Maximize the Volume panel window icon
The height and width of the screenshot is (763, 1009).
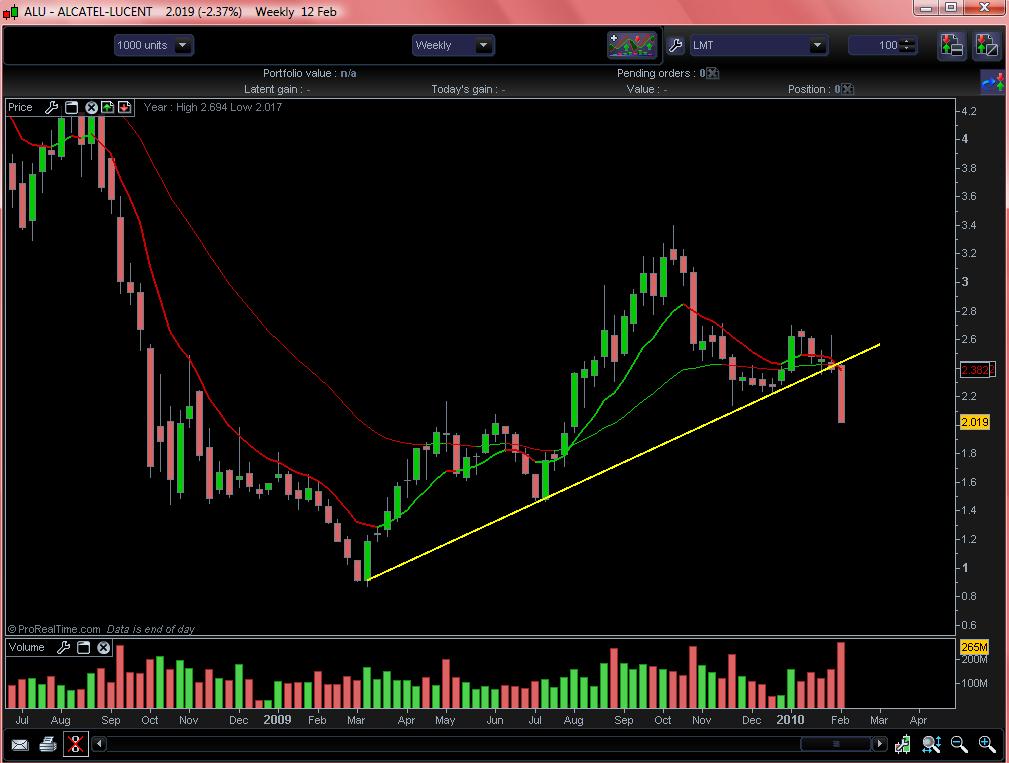point(83,647)
